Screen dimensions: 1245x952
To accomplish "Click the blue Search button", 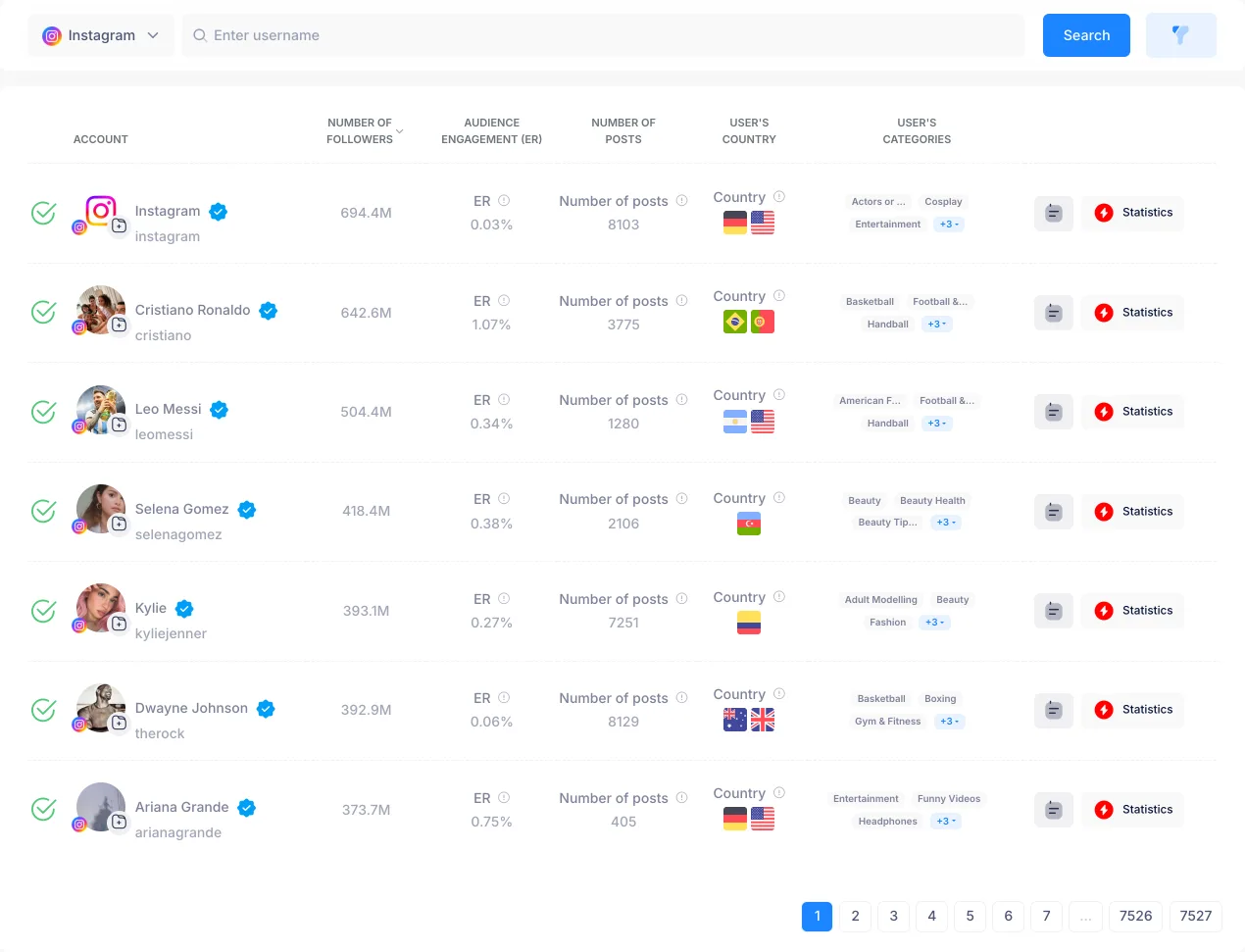I will point(1086,35).
